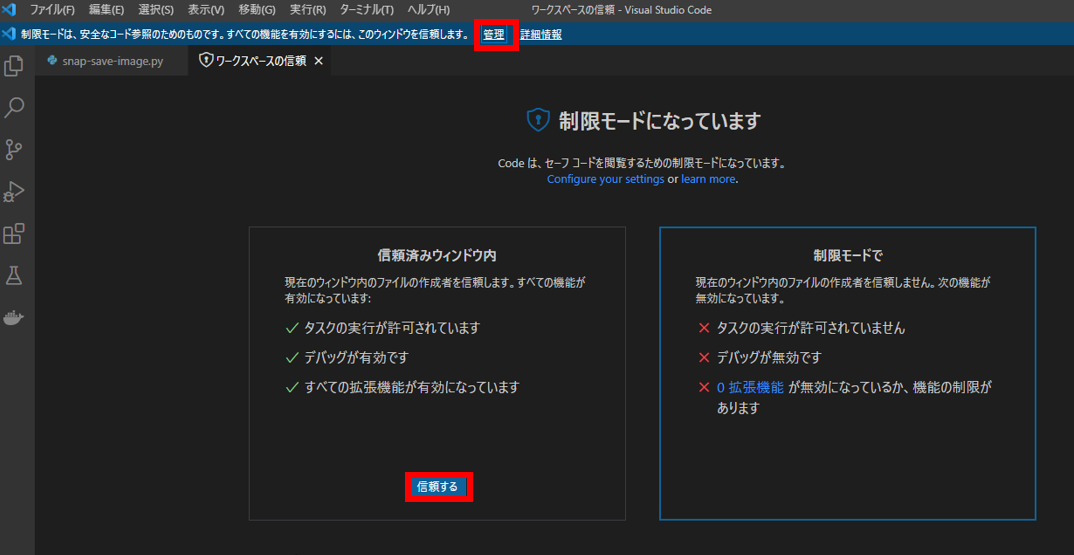
Task: Open the 実行(R) menu
Action: [308, 10]
